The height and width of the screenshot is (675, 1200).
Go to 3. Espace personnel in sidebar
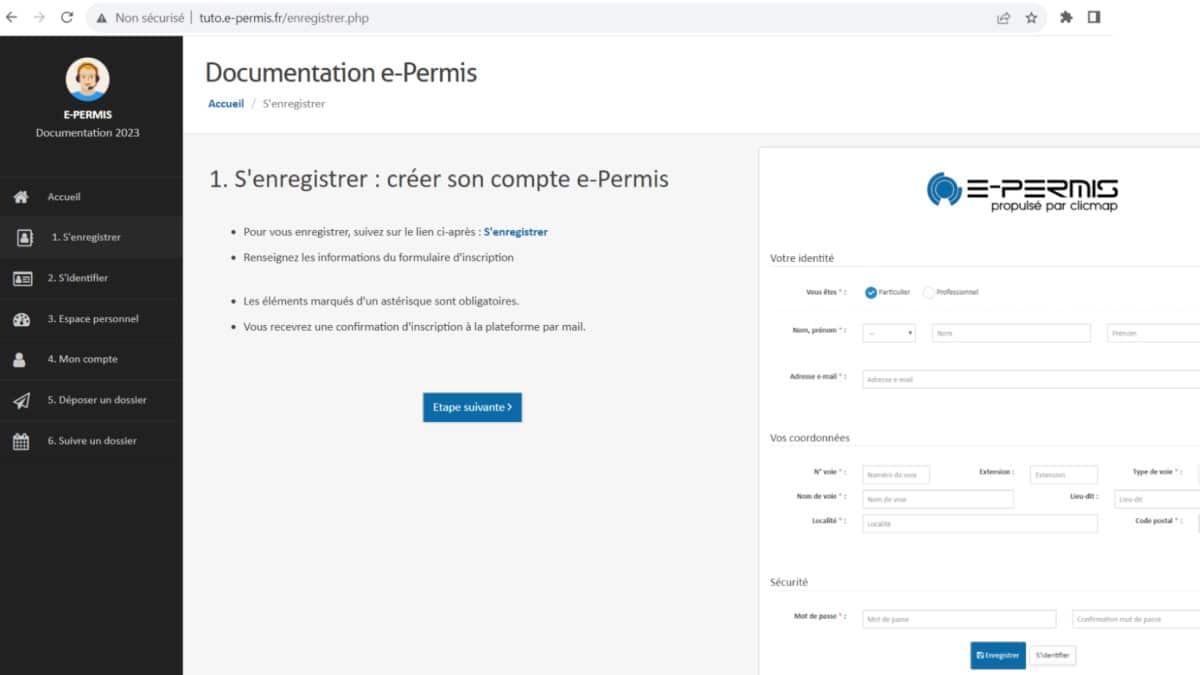pos(93,319)
